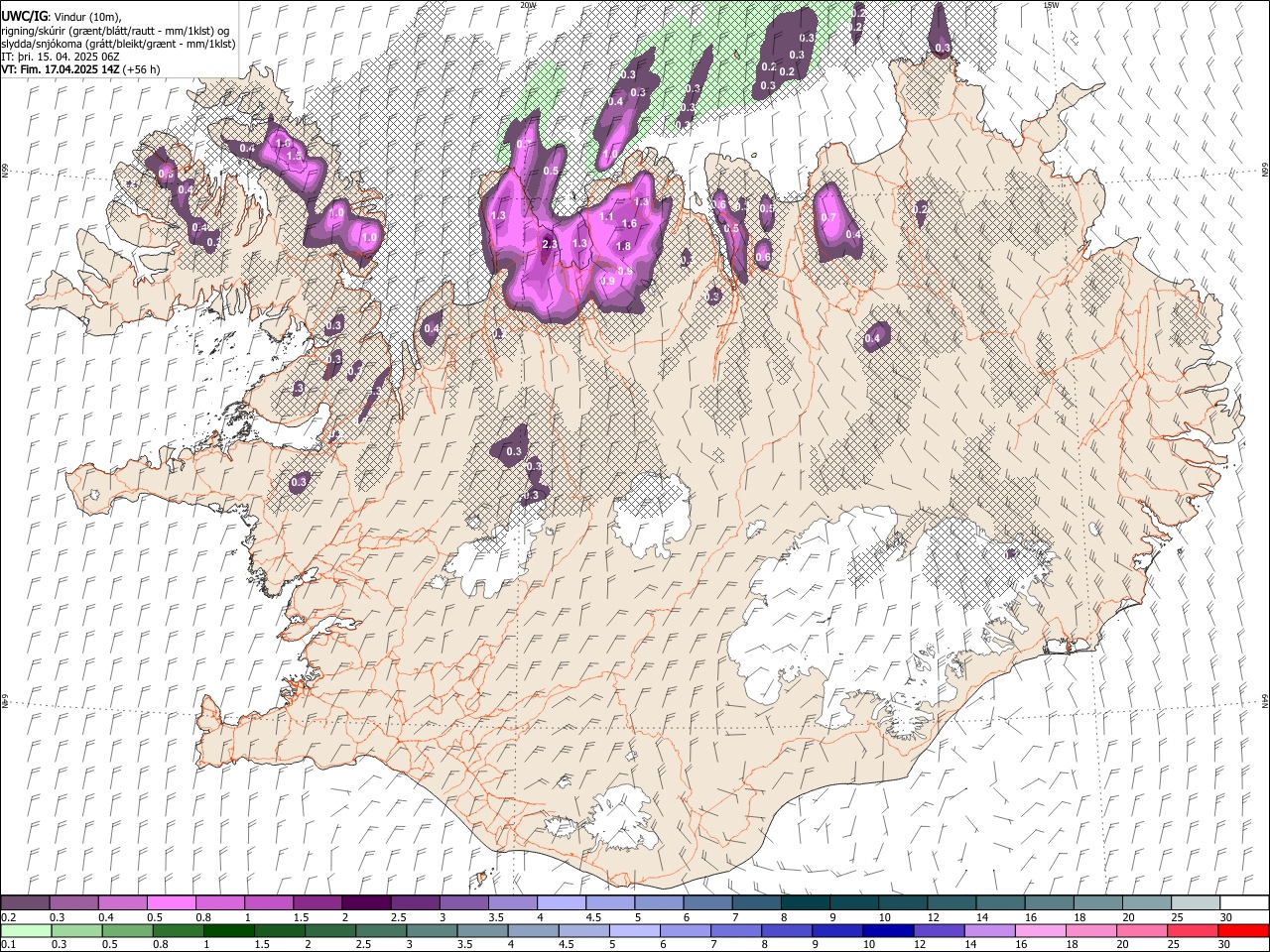Click dark teal upper swatch between 8 and 9
This screenshot has height=952, width=1270.
[x=804, y=902]
